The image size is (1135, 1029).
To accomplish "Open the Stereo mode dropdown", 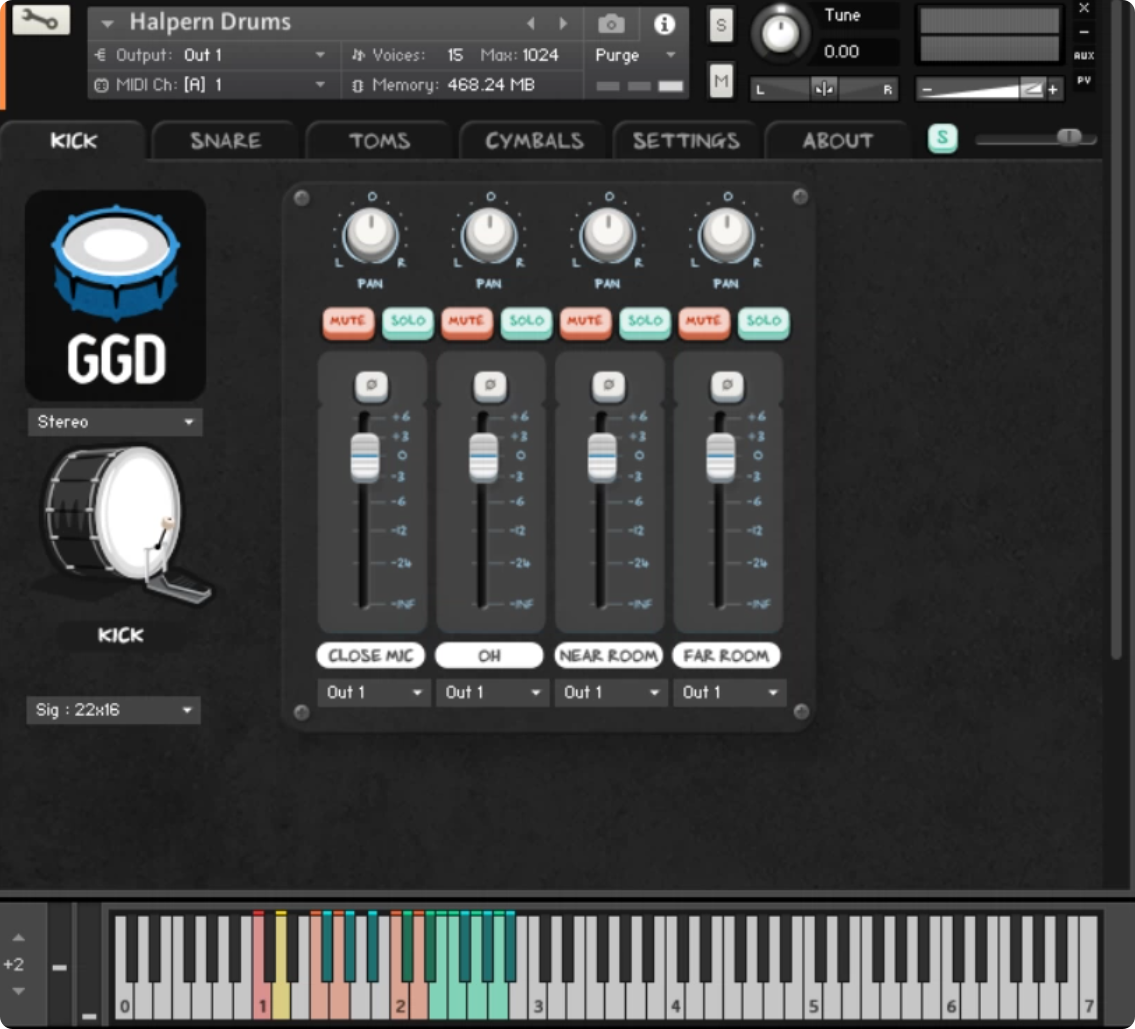I will pos(115,422).
